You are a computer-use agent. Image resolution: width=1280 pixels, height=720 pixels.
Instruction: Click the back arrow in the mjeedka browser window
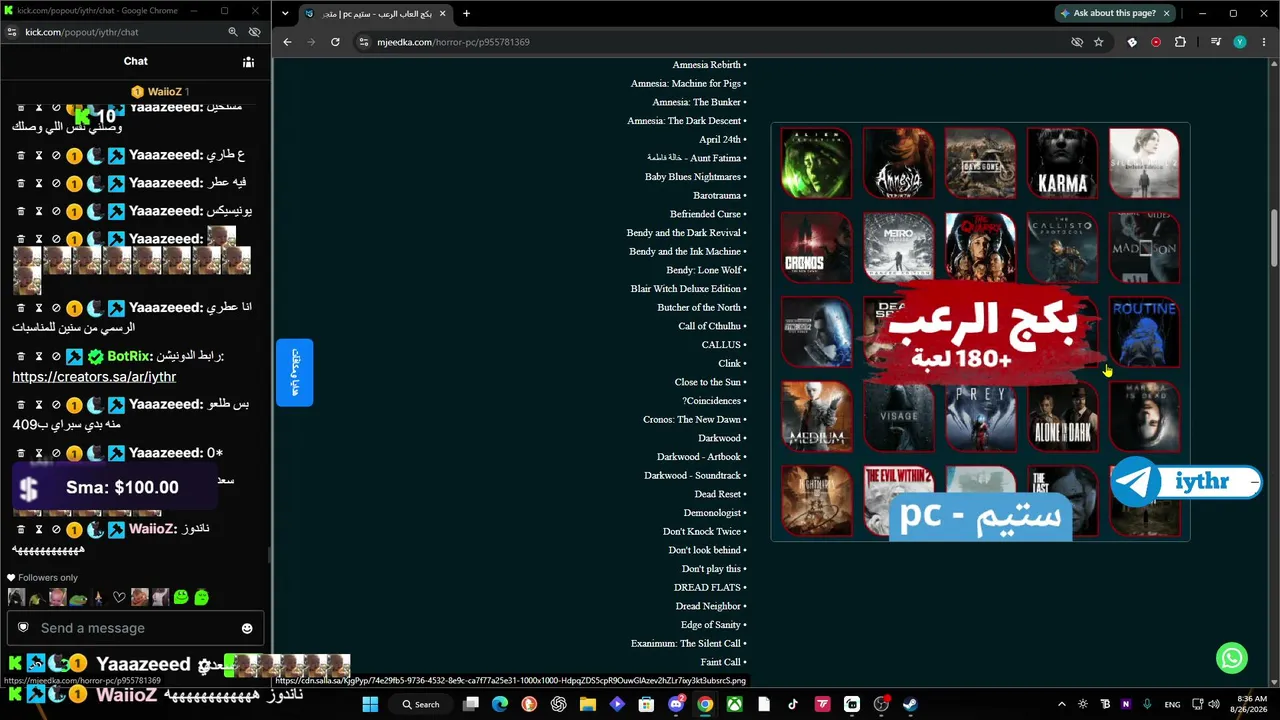point(287,42)
